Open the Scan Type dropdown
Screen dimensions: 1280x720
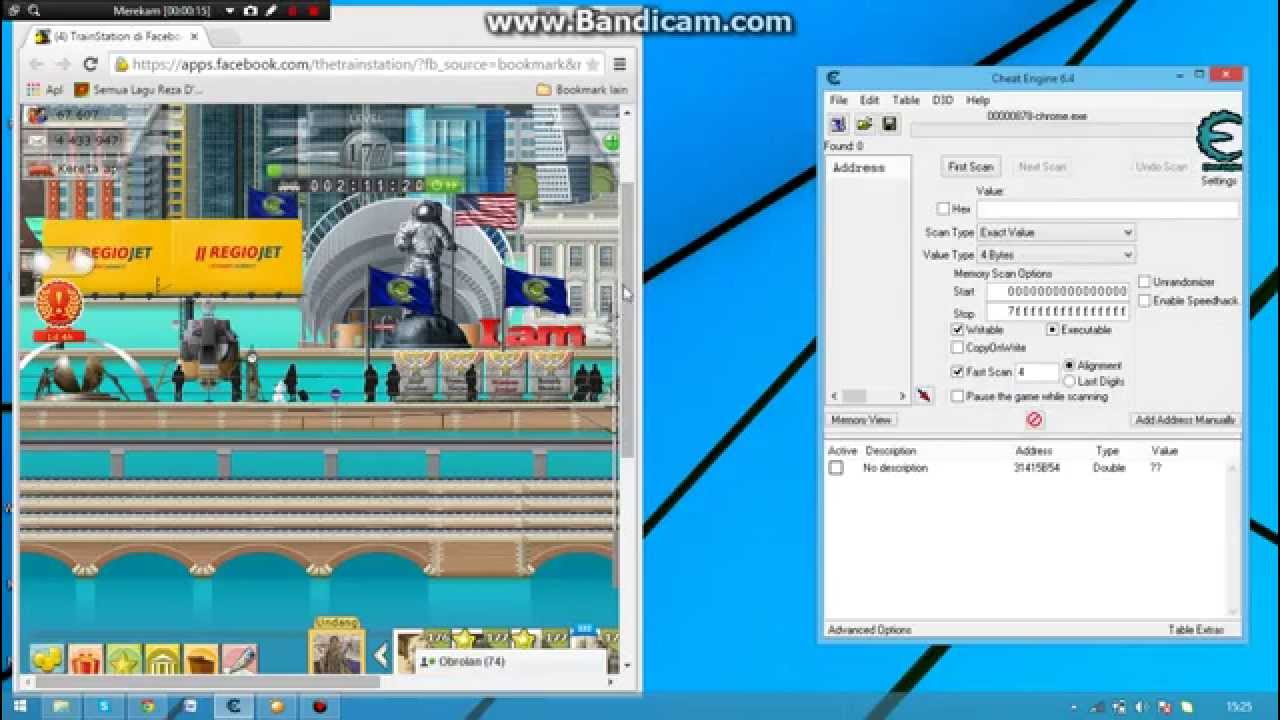pos(1056,232)
